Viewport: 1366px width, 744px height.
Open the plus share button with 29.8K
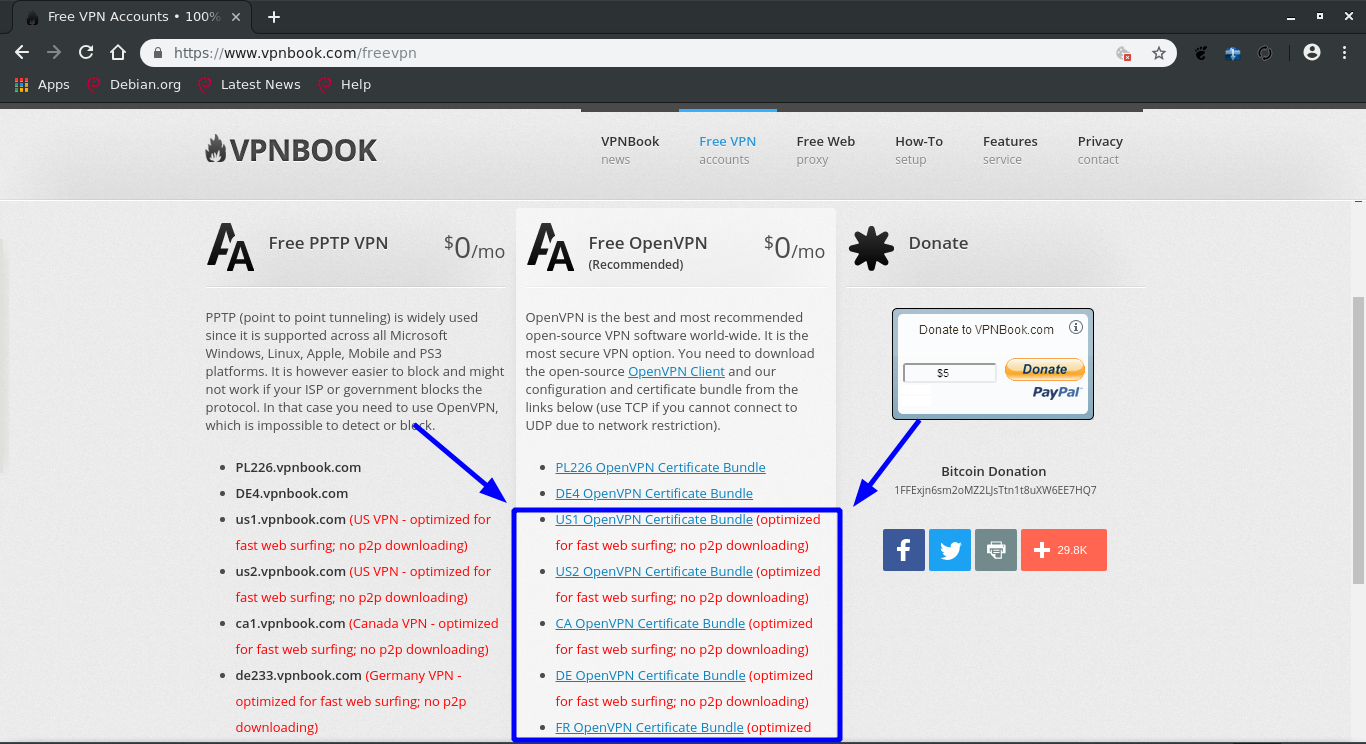tap(1064, 550)
